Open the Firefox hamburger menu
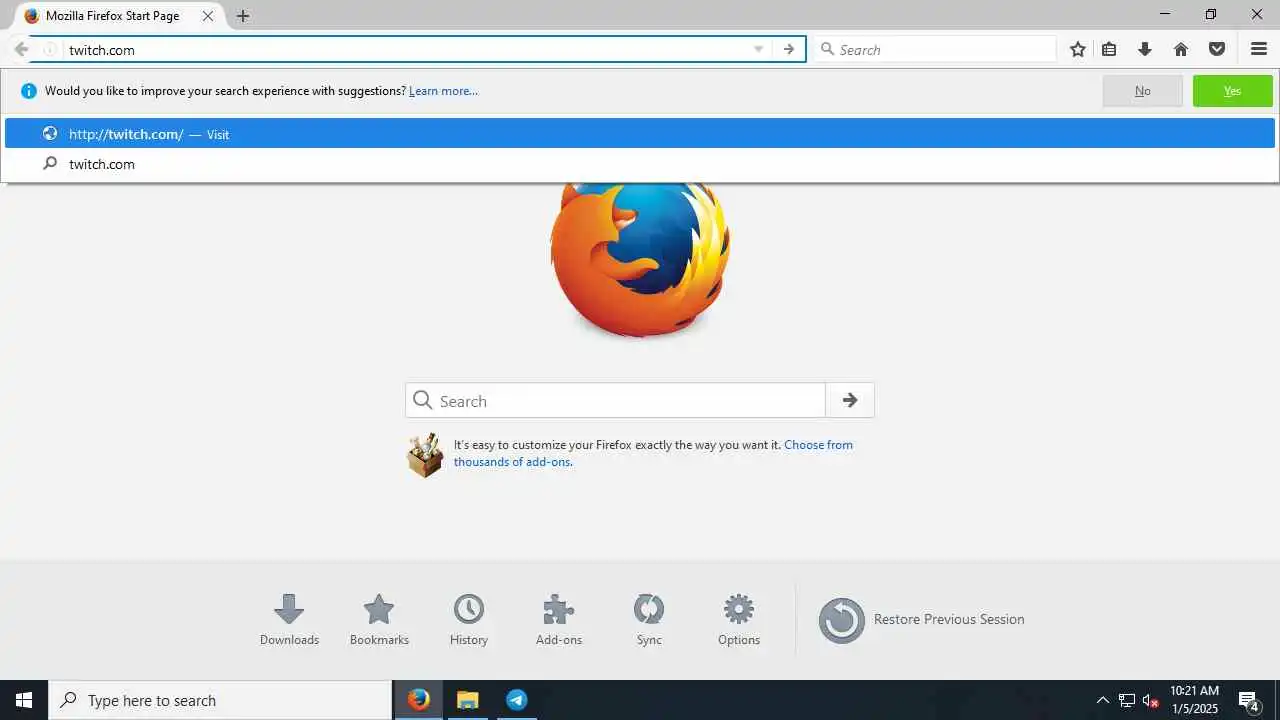The height and width of the screenshot is (720, 1280). coord(1259,49)
